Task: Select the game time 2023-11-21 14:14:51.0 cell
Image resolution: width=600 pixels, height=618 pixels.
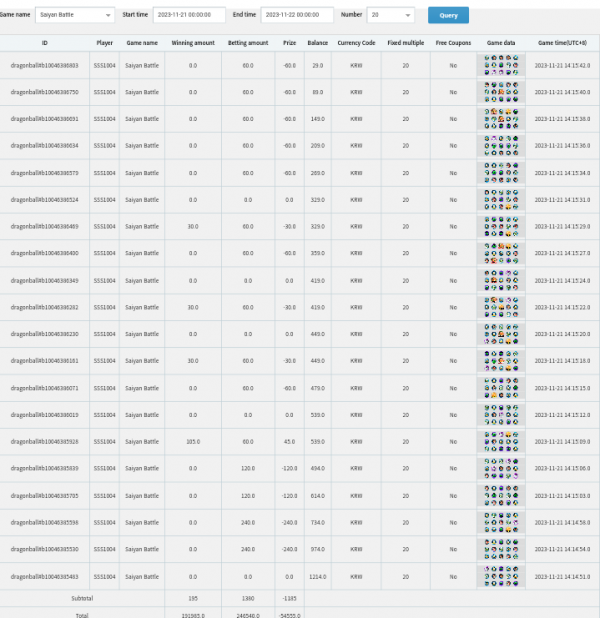Action: (x=562, y=577)
